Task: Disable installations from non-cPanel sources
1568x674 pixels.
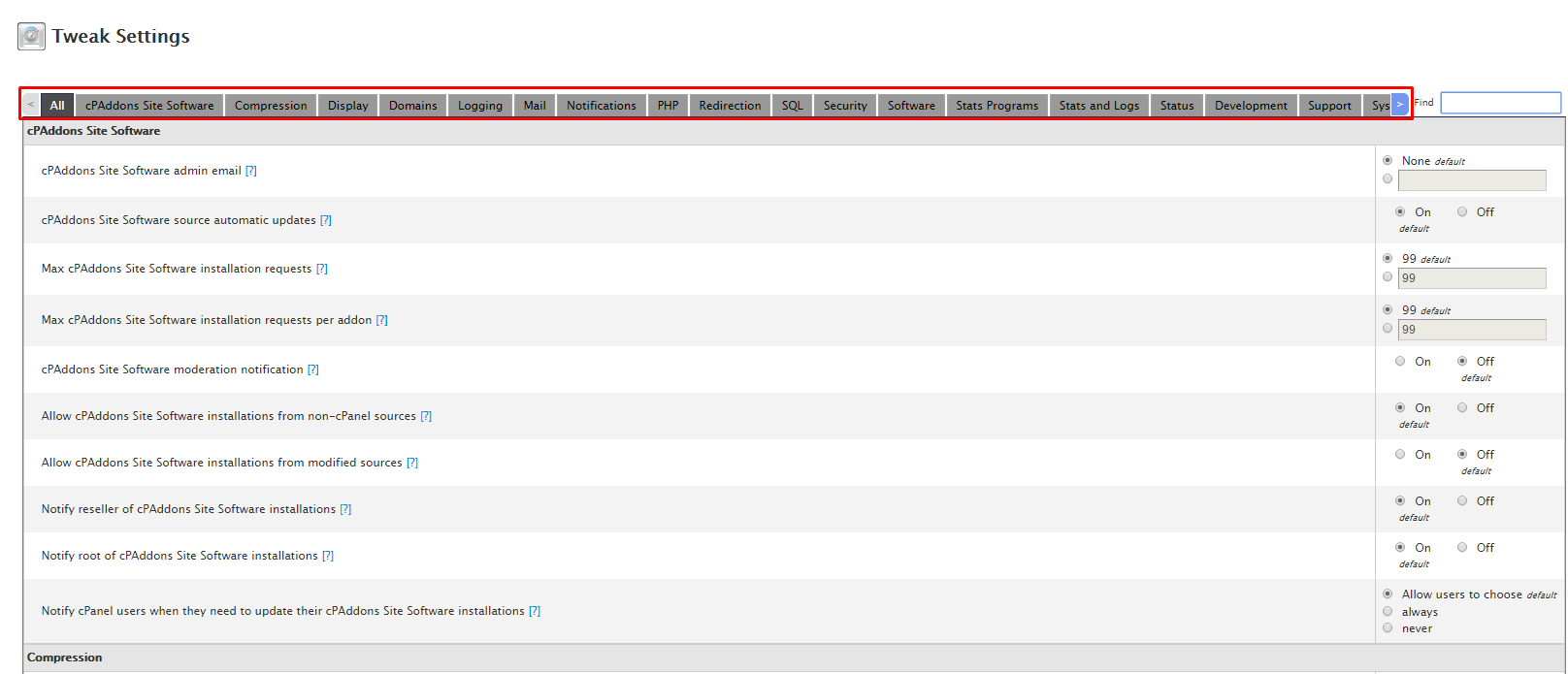Action: pyautogui.click(x=1462, y=408)
